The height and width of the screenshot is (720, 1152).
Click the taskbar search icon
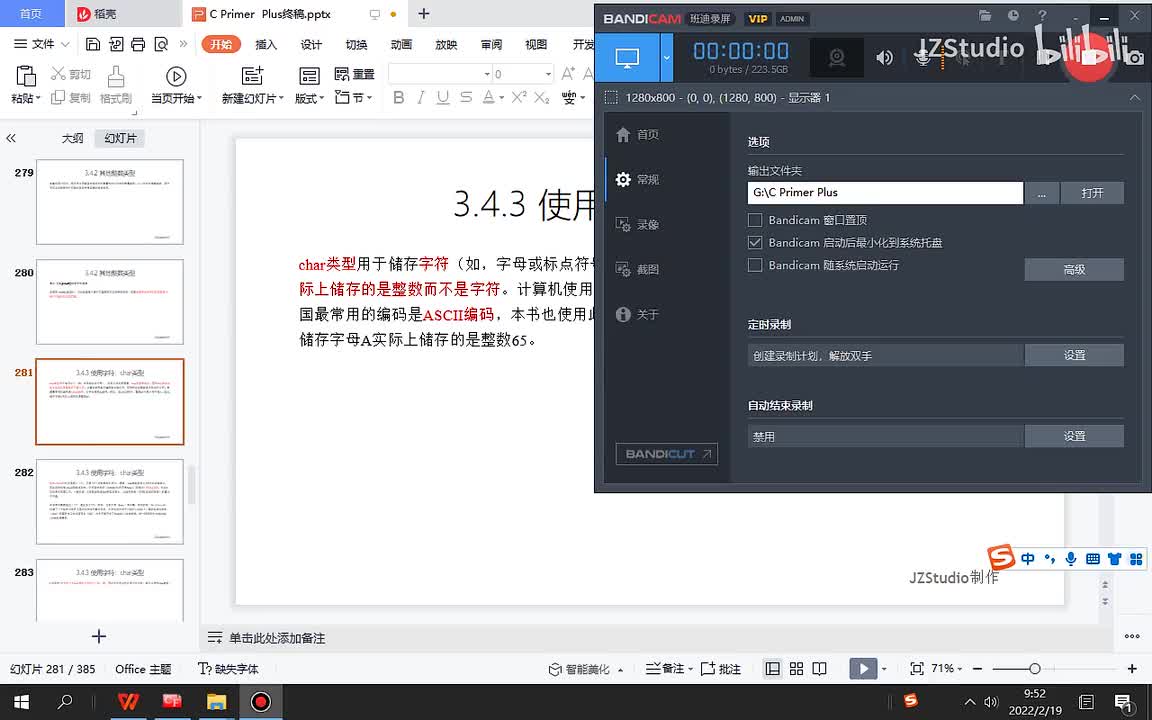pyautogui.click(x=65, y=702)
